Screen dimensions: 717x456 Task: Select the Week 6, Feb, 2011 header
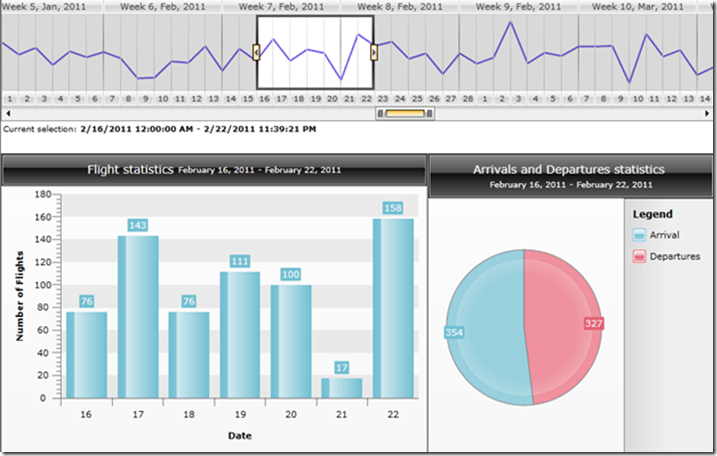point(162,7)
